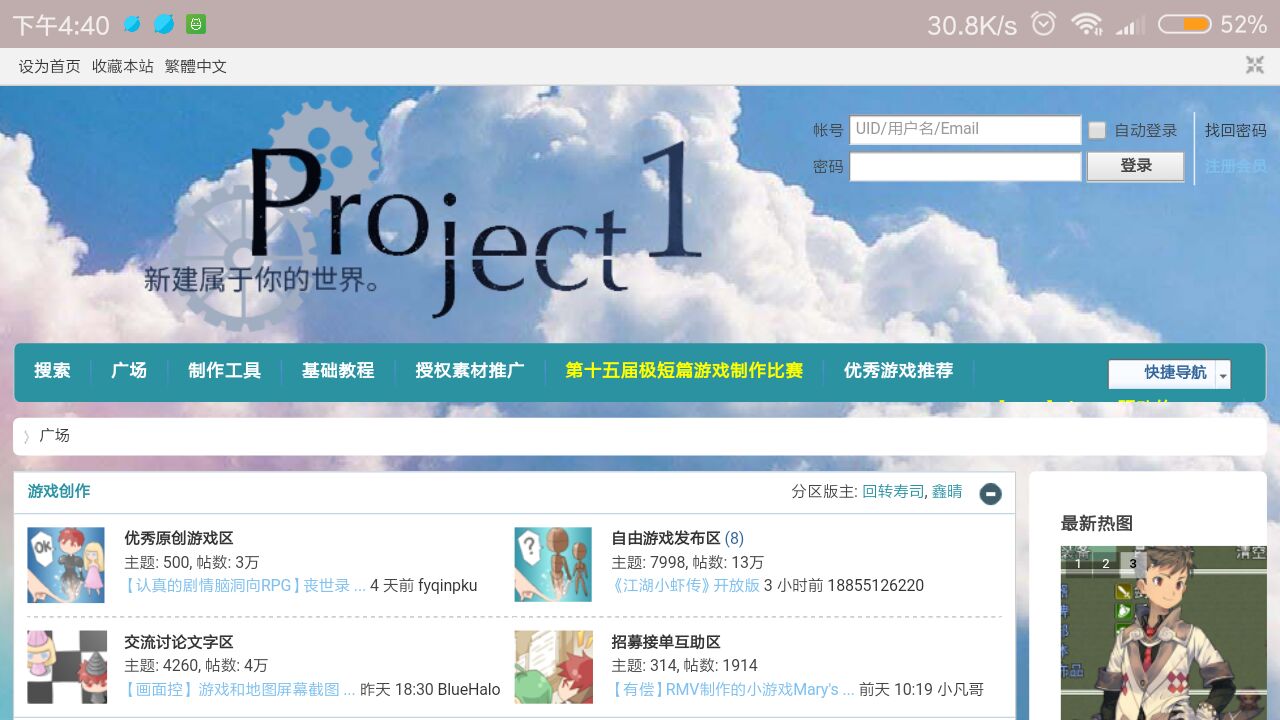Open post 【画面控】游戏和地图屏幕截图
The height and width of the screenshot is (720, 1280).
click(x=240, y=690)
